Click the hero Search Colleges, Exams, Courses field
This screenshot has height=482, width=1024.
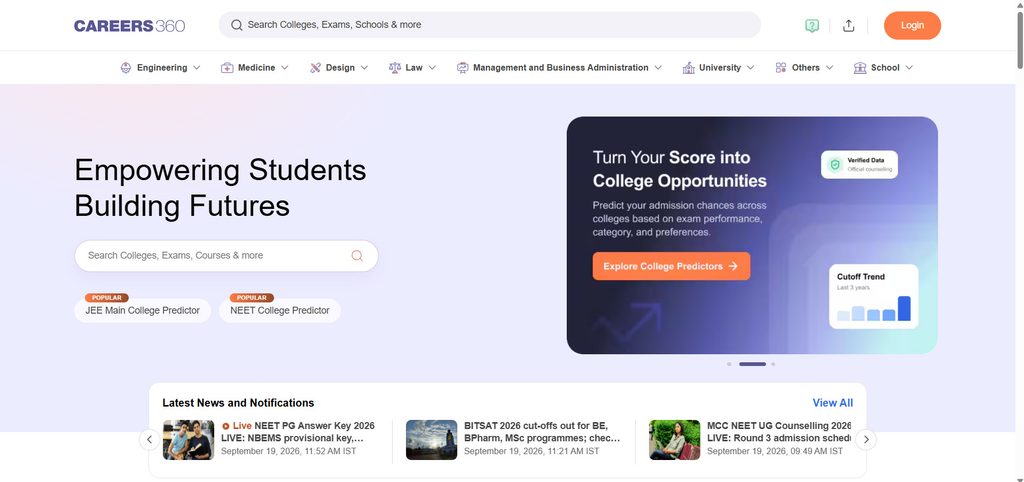pos(226,255)
